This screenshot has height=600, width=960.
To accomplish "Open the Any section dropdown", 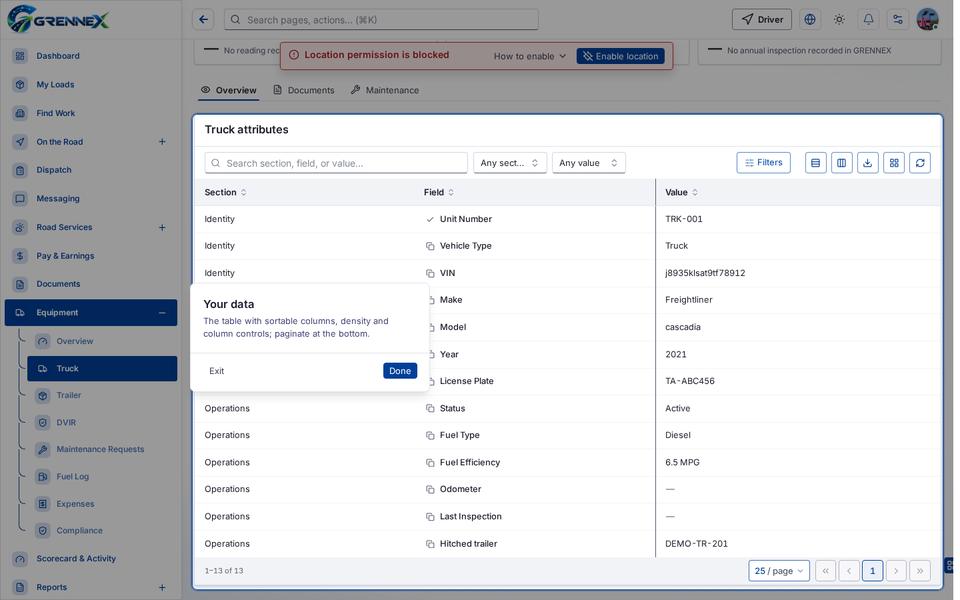I will tap(509, 163).
